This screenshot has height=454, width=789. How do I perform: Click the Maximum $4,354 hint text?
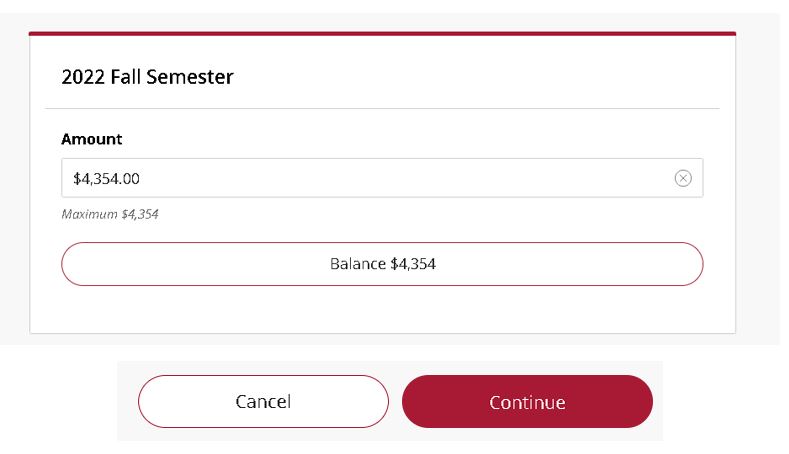pyautogui.click(x=110, y=214)
